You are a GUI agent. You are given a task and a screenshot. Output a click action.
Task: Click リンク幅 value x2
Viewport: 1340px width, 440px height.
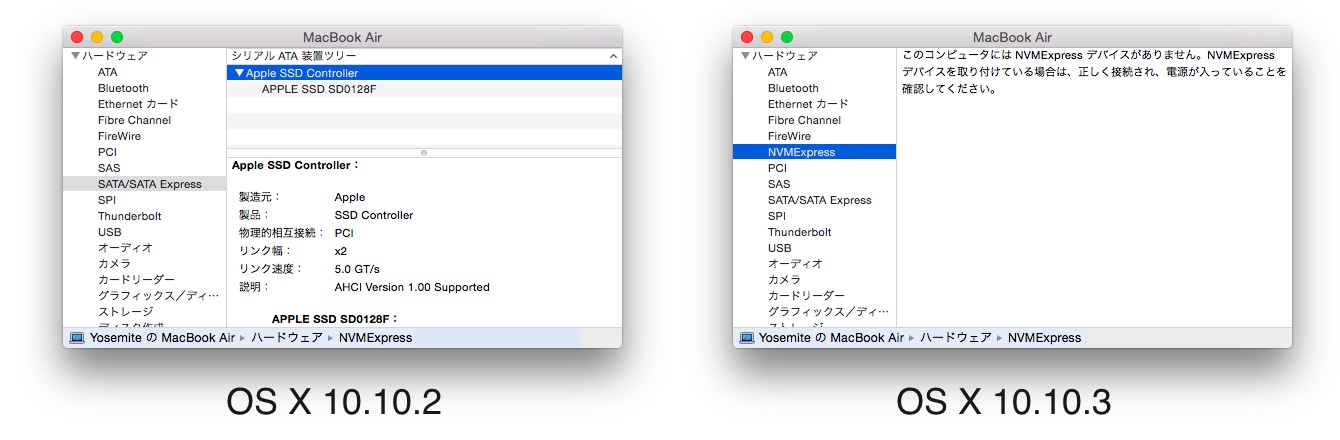tap(341, 251)
